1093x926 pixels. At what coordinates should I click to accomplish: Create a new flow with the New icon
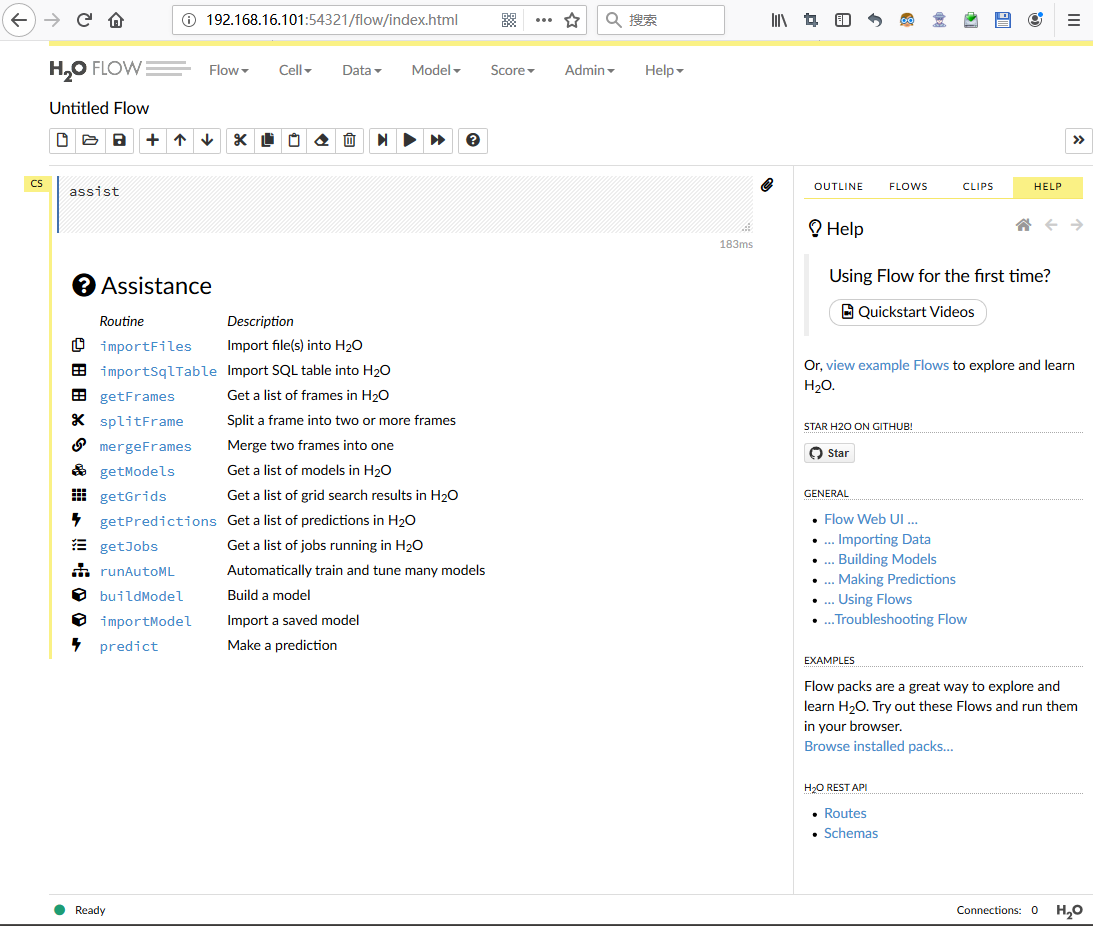point(63,140)
